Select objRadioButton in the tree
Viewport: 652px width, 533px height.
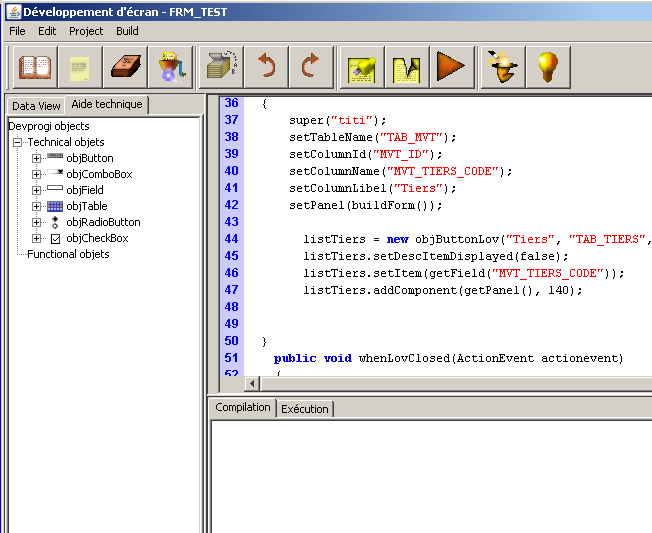point(103,222)
